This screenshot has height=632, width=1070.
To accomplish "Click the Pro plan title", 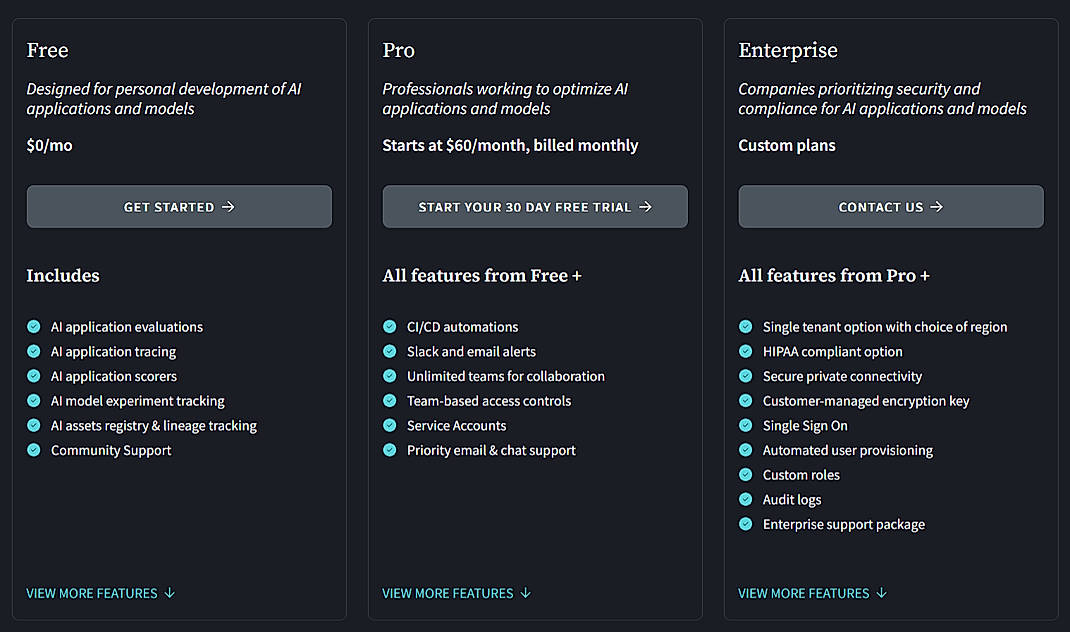I will point(399,50).
